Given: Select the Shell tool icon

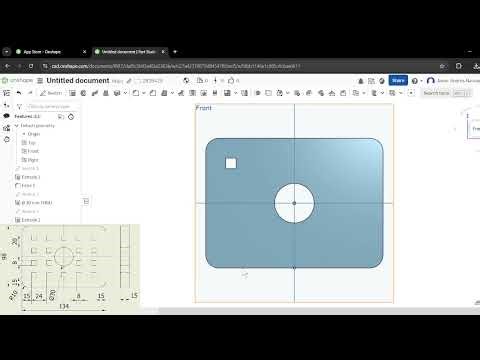Looking at the screenshot, I should (x=192, y=93).
